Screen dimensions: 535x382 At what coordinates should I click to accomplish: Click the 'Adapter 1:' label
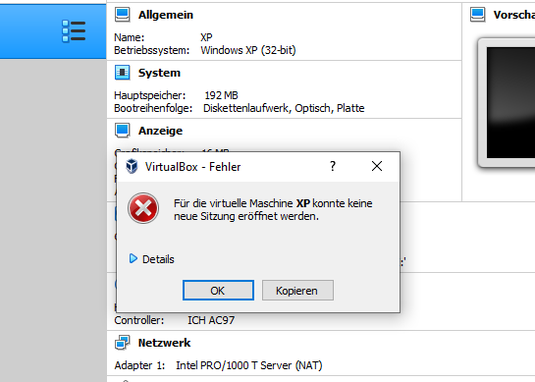tap(140, 365)
